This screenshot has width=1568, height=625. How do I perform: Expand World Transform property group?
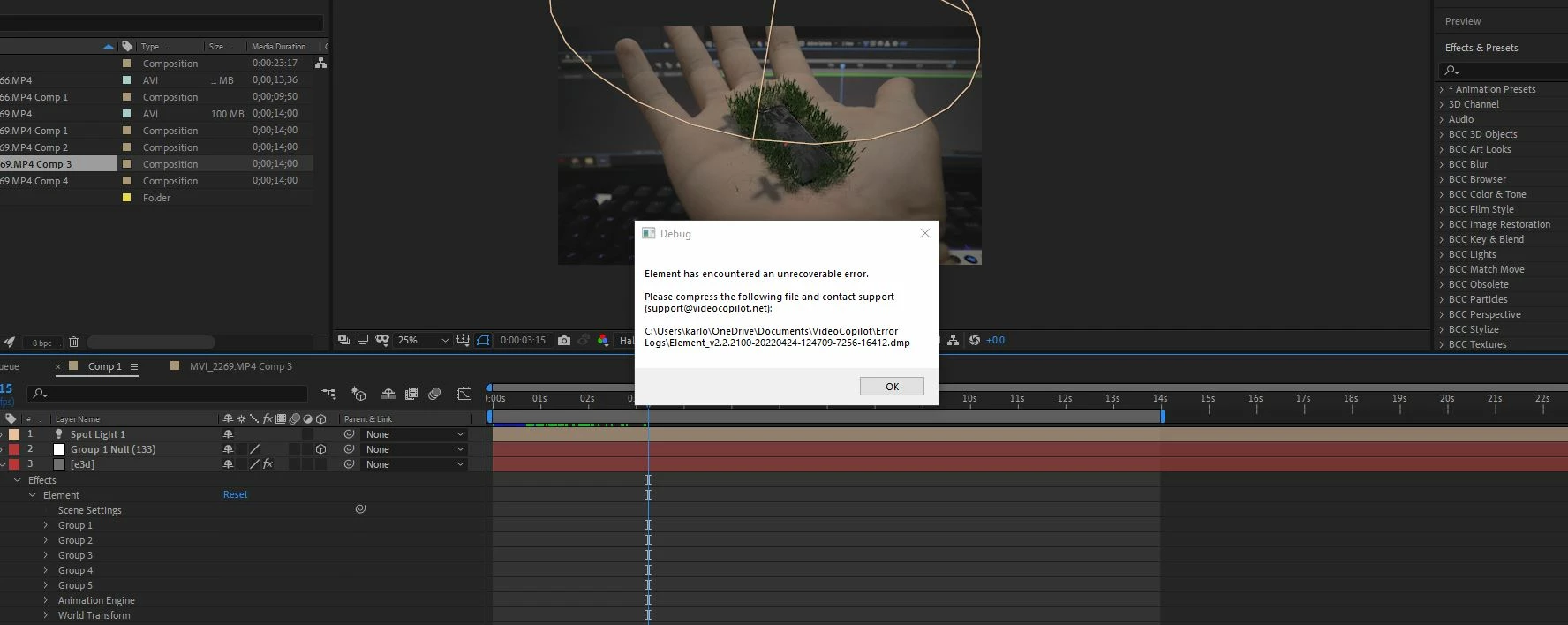[46, 615]
